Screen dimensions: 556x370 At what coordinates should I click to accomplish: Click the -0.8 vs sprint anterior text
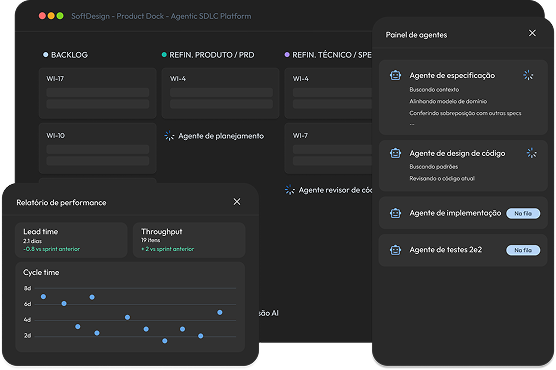[51, 249]
